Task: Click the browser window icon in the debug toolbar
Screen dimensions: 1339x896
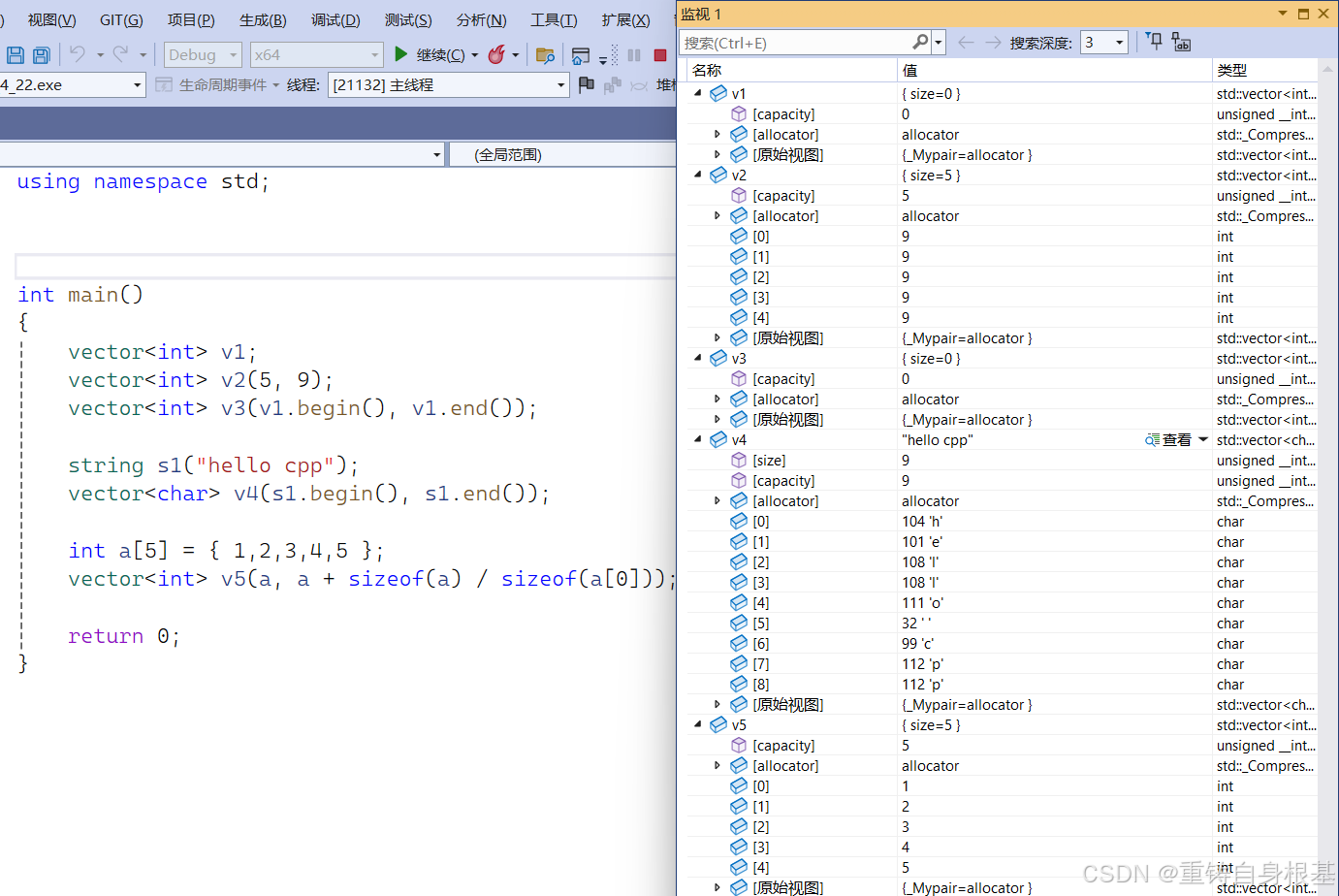Action: click(x=581, y=55)
